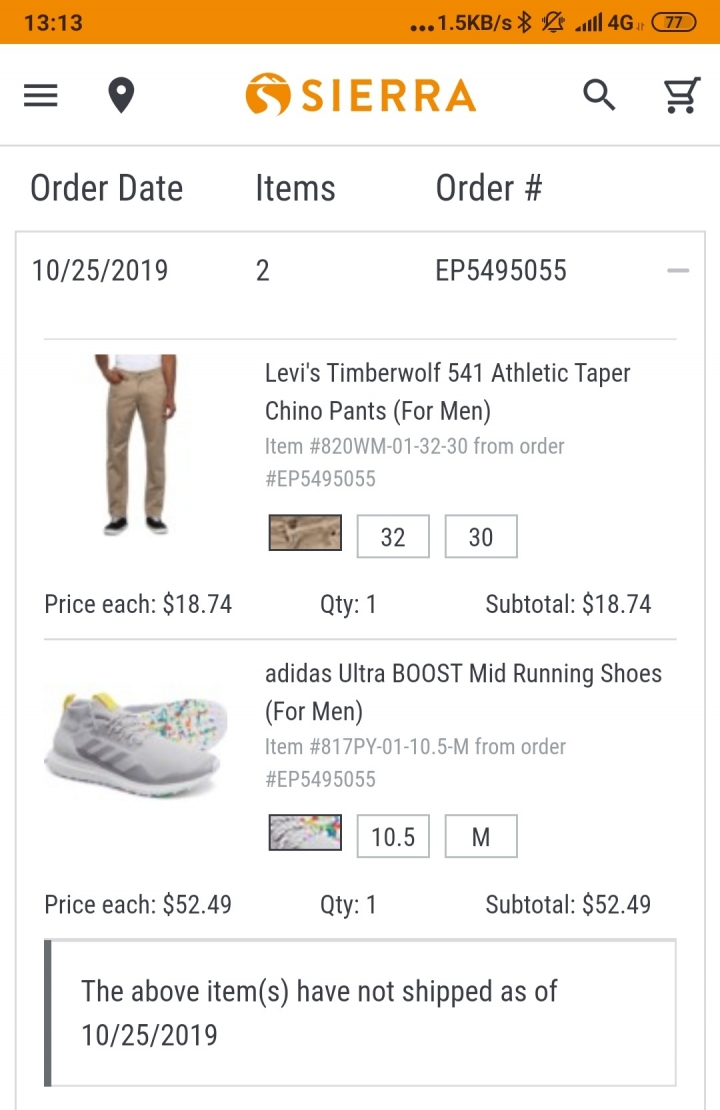
Task: Open the hamburger navigation menu
Action: [x=41, y=96]
